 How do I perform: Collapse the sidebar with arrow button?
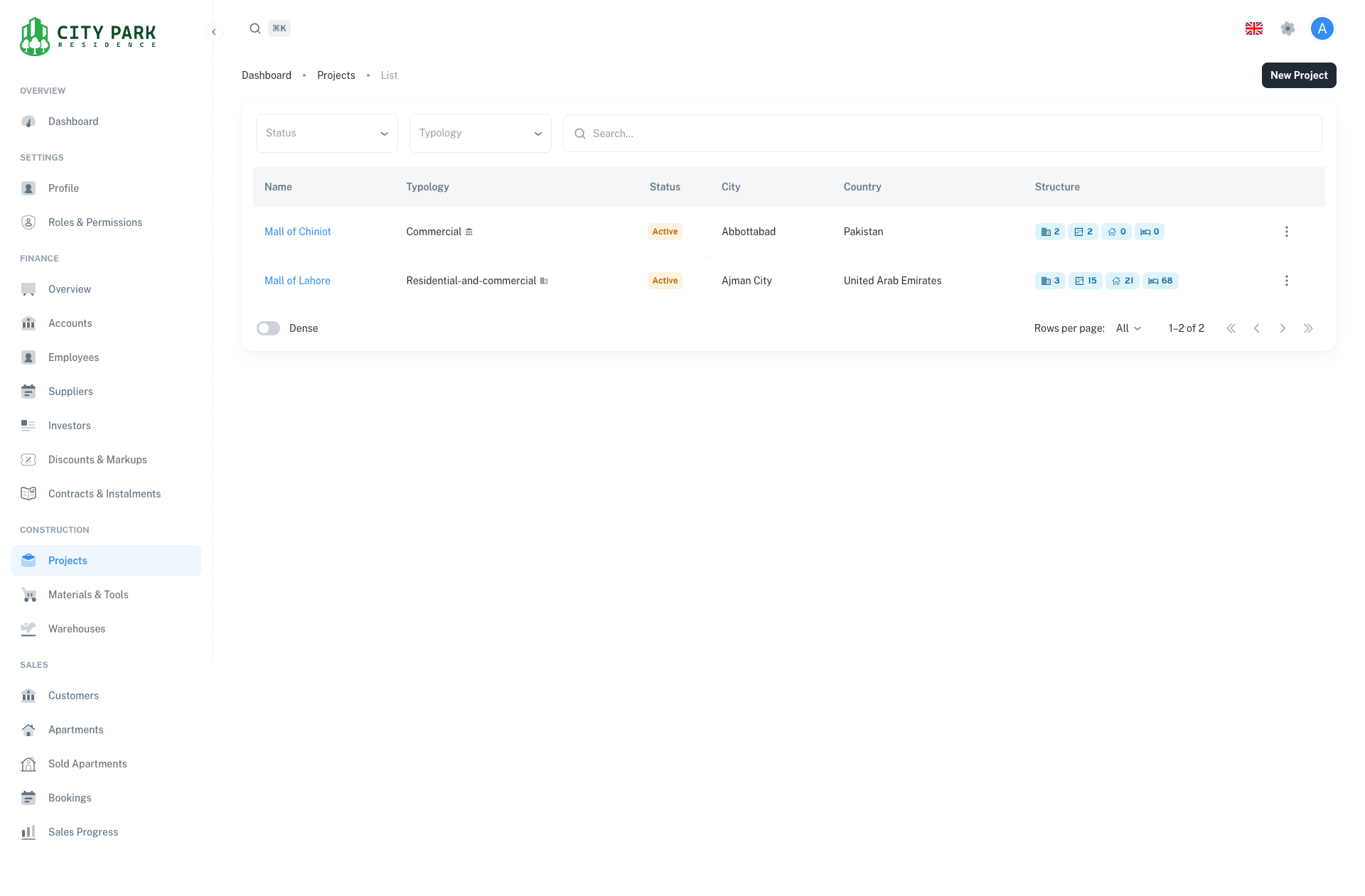tap(213, 32)
